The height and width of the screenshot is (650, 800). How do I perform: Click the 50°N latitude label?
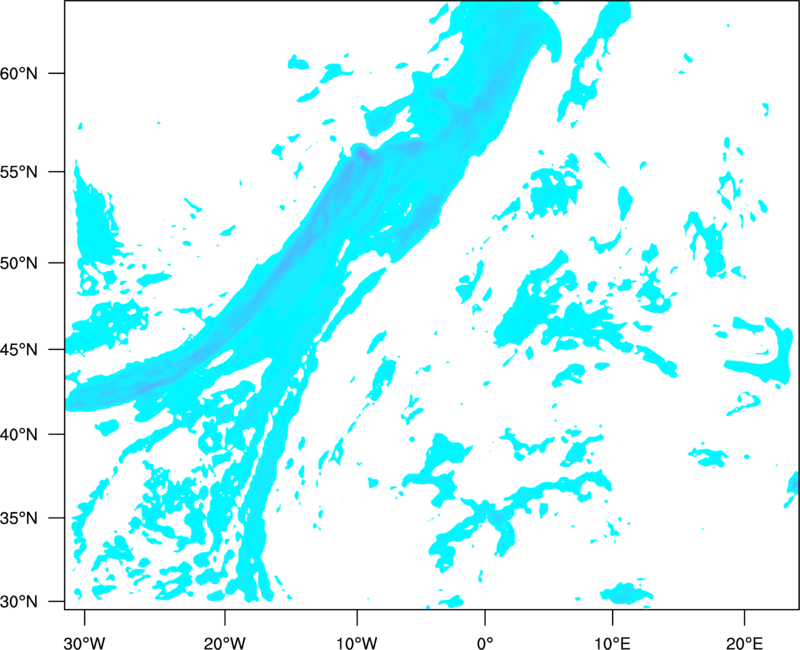tap(19, 263)
